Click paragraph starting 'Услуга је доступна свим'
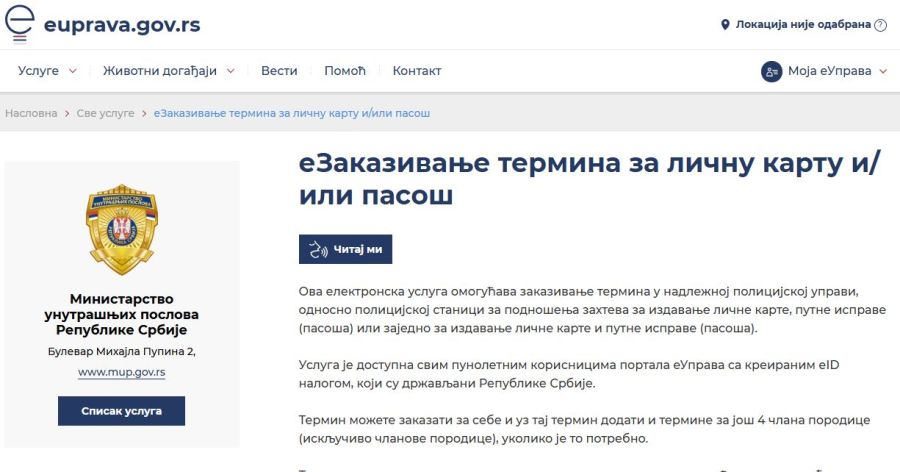The image size is (900, 472). pos(568,374)
